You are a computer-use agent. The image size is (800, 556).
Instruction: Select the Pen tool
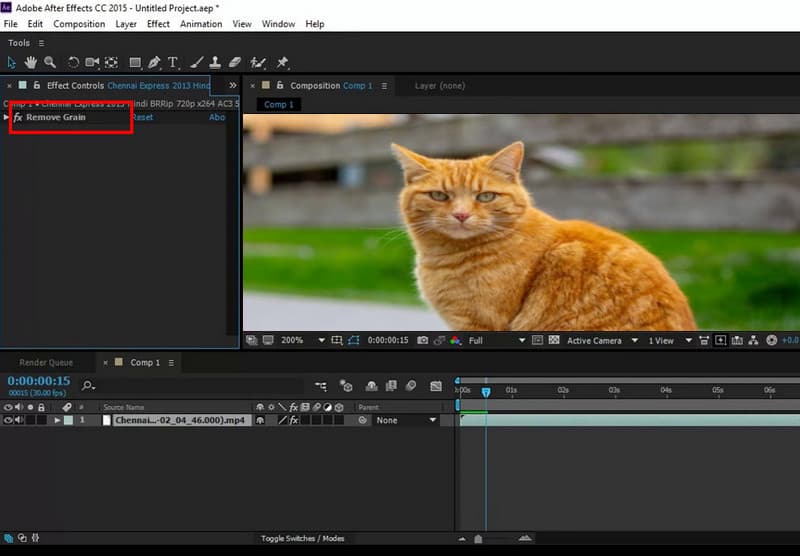[x=154, y=62]
